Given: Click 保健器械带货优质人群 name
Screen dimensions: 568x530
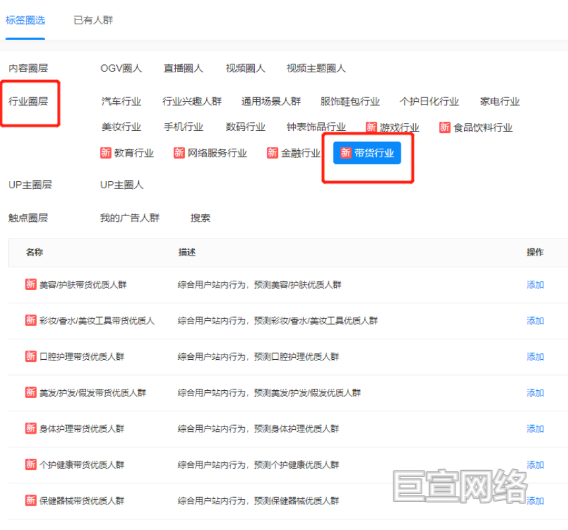Looking at the screenshot, I should coord(82,501).
